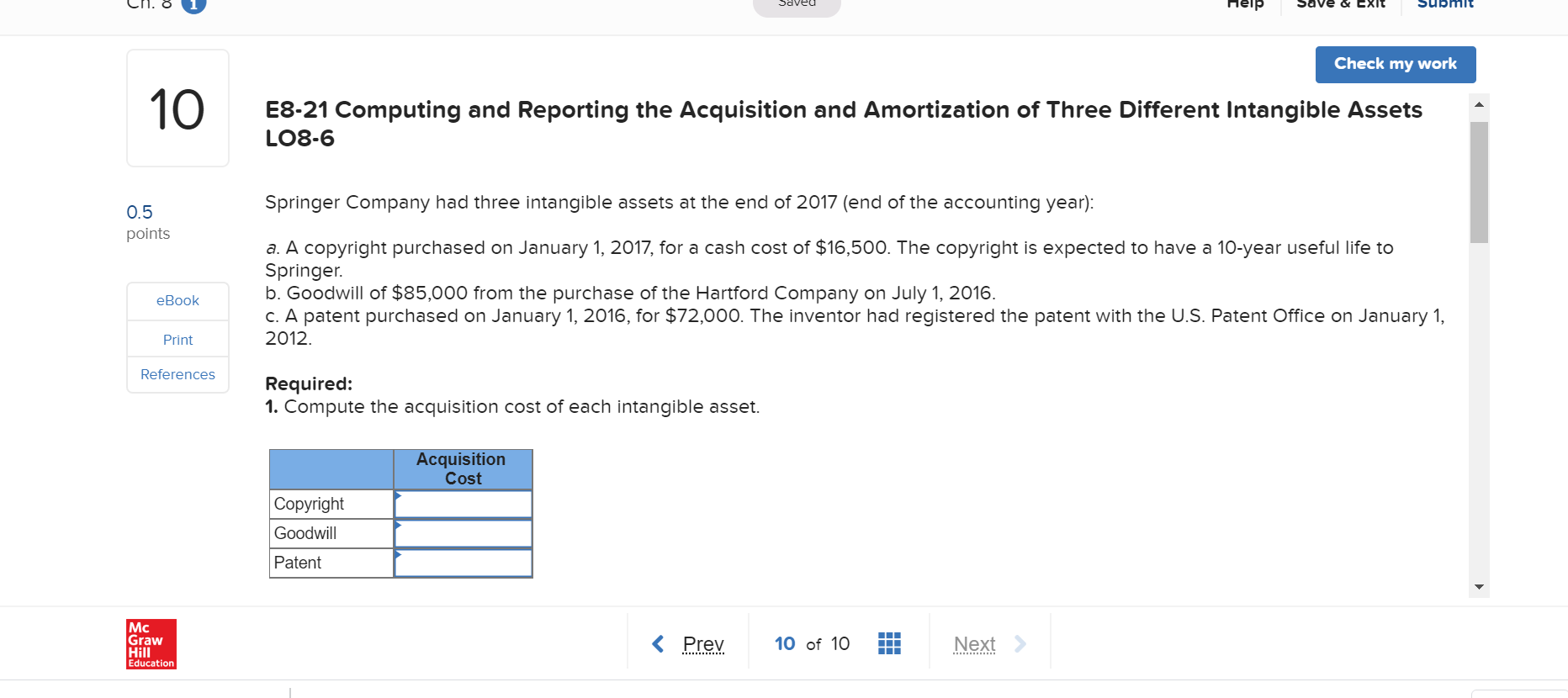Click the scrollbar up arrow
Image resolution: width=1568 pixels, height=698 pixels.
[1479, 104]
